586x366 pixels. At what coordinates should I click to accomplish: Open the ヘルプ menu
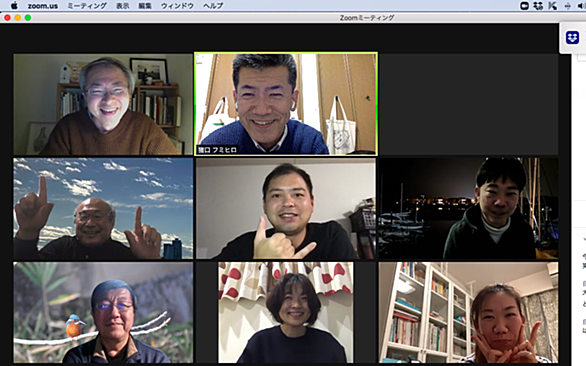pos(213,6)
